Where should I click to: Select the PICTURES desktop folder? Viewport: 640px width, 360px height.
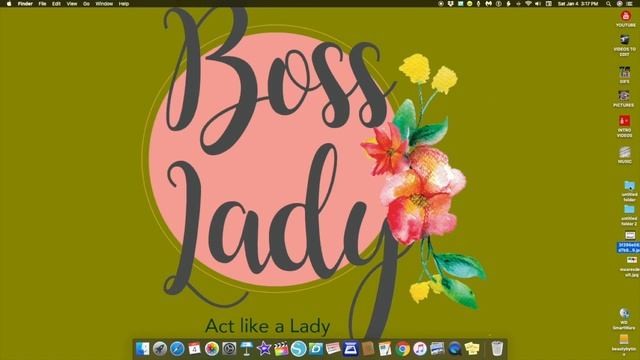(624, 99)
